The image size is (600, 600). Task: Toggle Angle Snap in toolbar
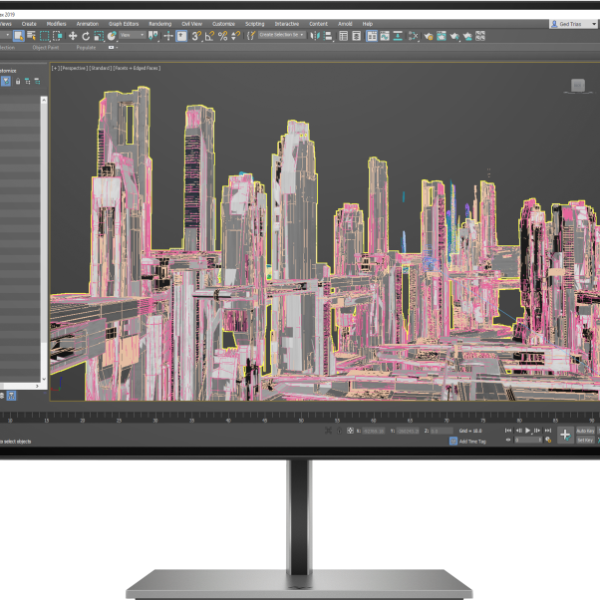click(209, 36)
